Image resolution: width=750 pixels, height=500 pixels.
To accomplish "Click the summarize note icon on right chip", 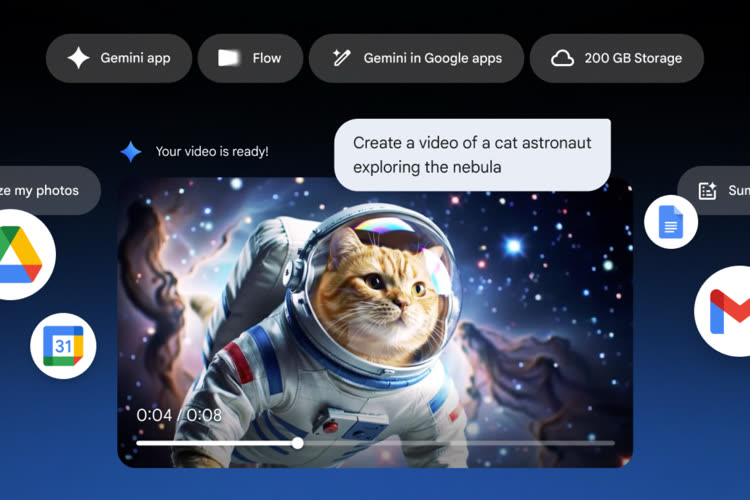I will (x=708, y=190).
